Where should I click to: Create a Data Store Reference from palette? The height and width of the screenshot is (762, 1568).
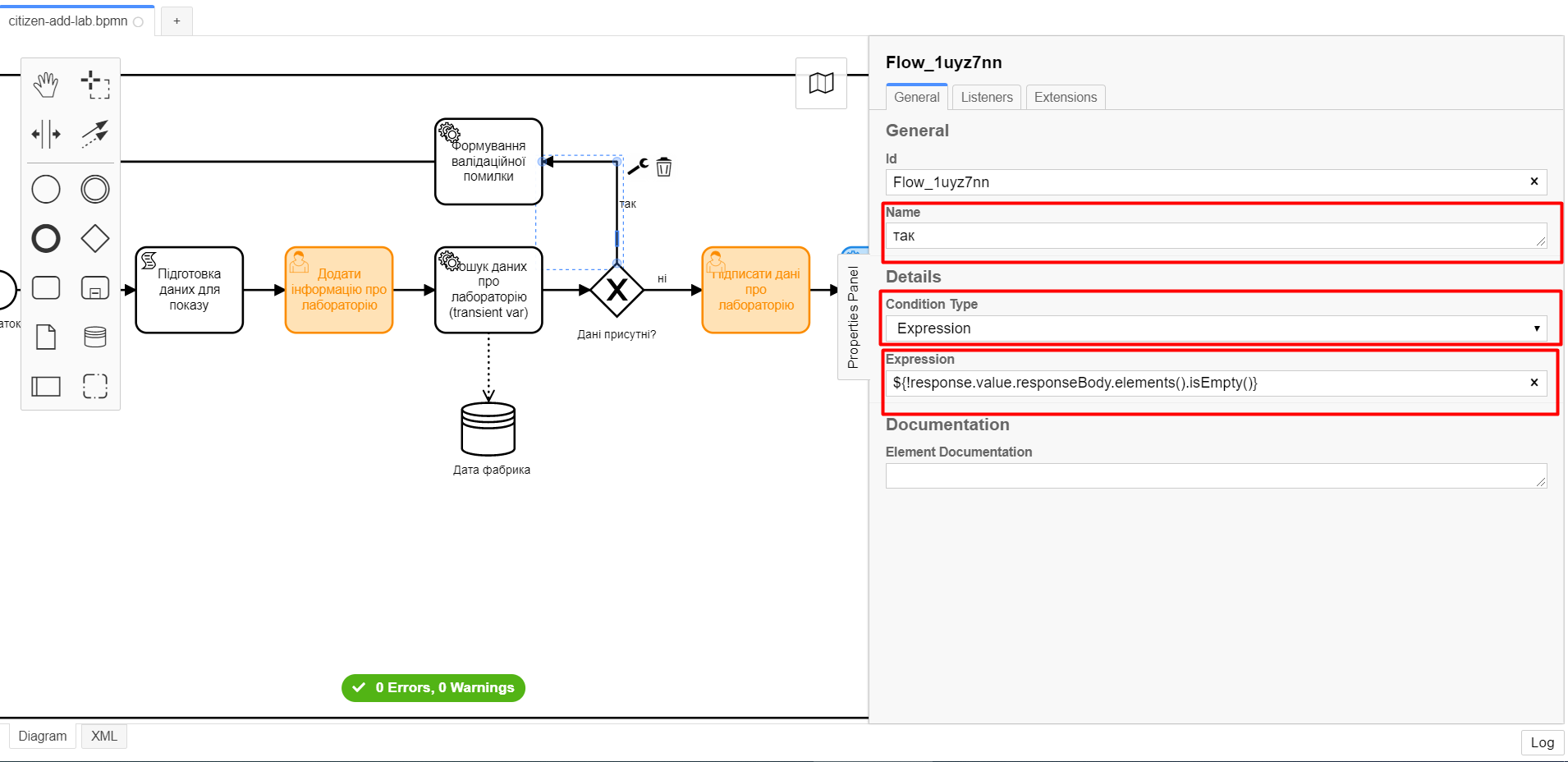(x=95, y=337)
